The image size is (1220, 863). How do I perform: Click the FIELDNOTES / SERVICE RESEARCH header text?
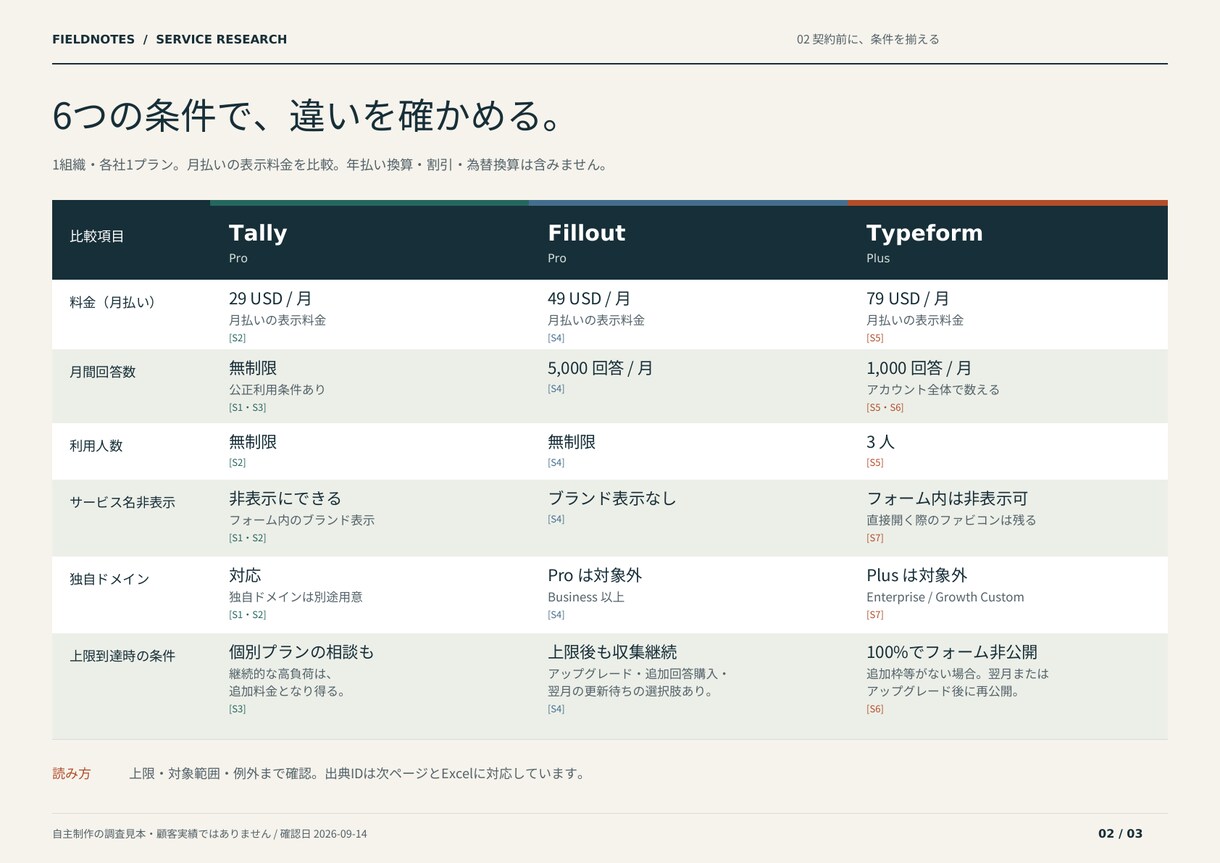pyautogui.click(x=169, y=39)
